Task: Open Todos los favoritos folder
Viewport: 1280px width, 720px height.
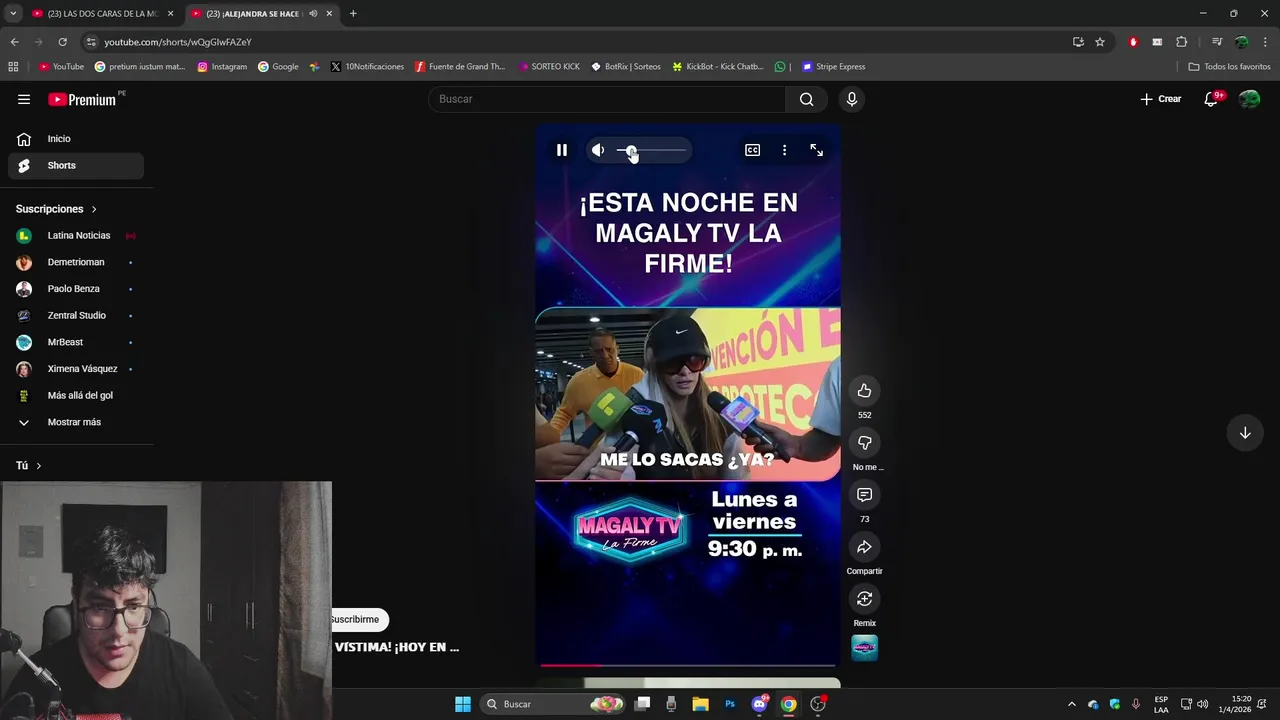Action: 1230,67
